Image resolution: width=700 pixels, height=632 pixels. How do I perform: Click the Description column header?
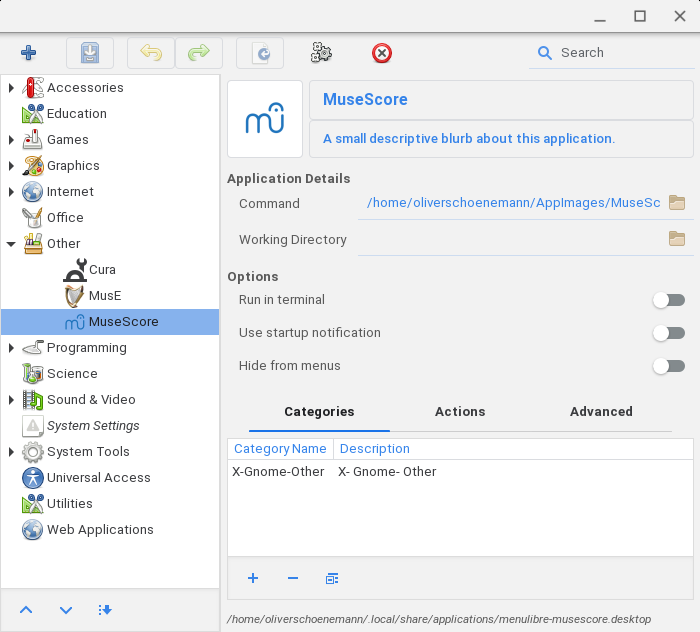pyautogui.click(x=513, y=449)
